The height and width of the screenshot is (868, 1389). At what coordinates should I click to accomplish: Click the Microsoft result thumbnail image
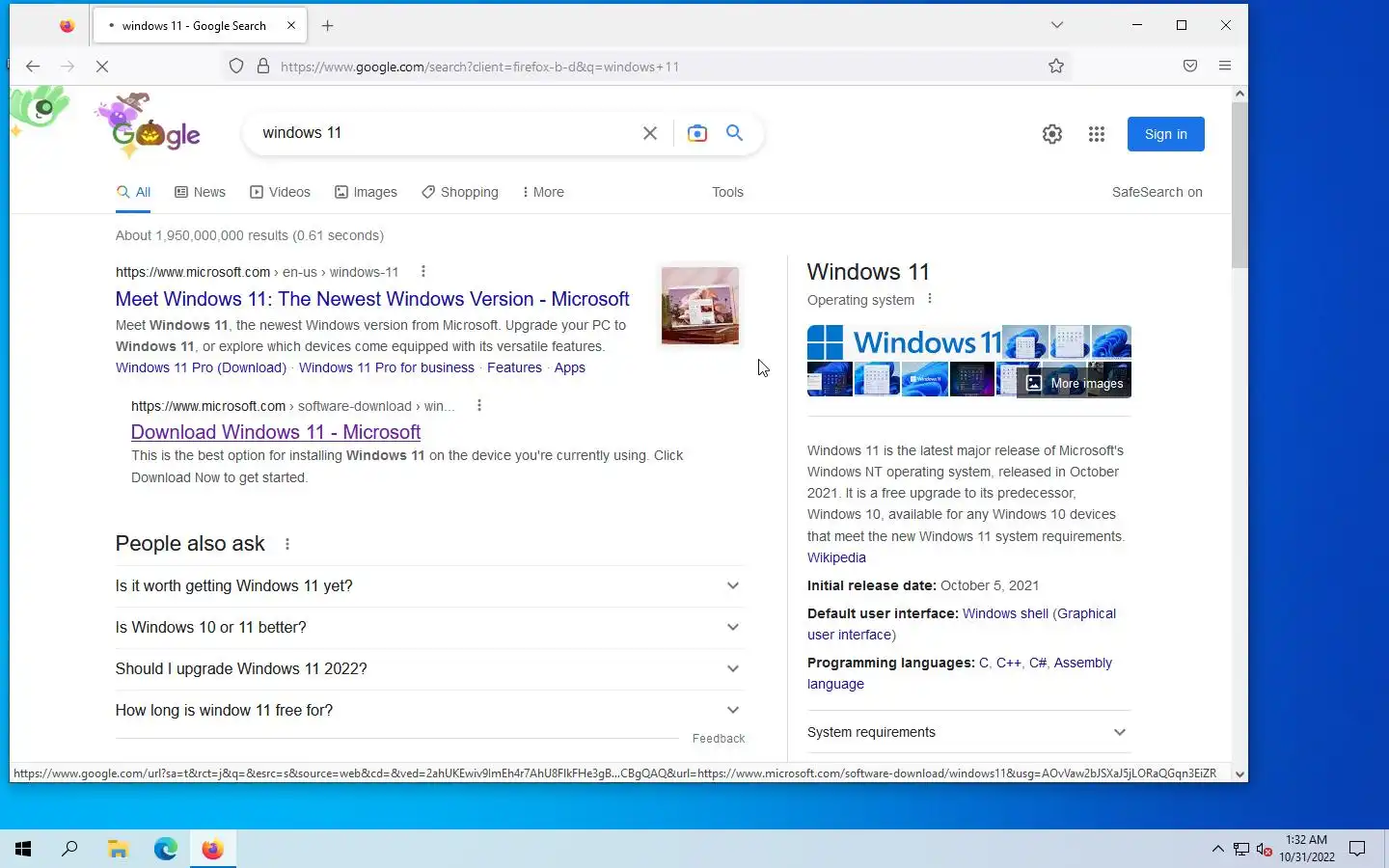pos(700,306)
